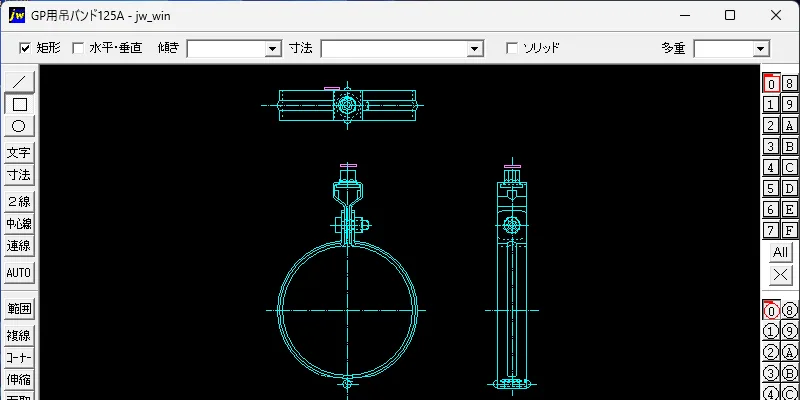Activate the 寸法 dimension tool in left toolbar
This screenshot has height=400, width=800.
click(x=19, y=175)
